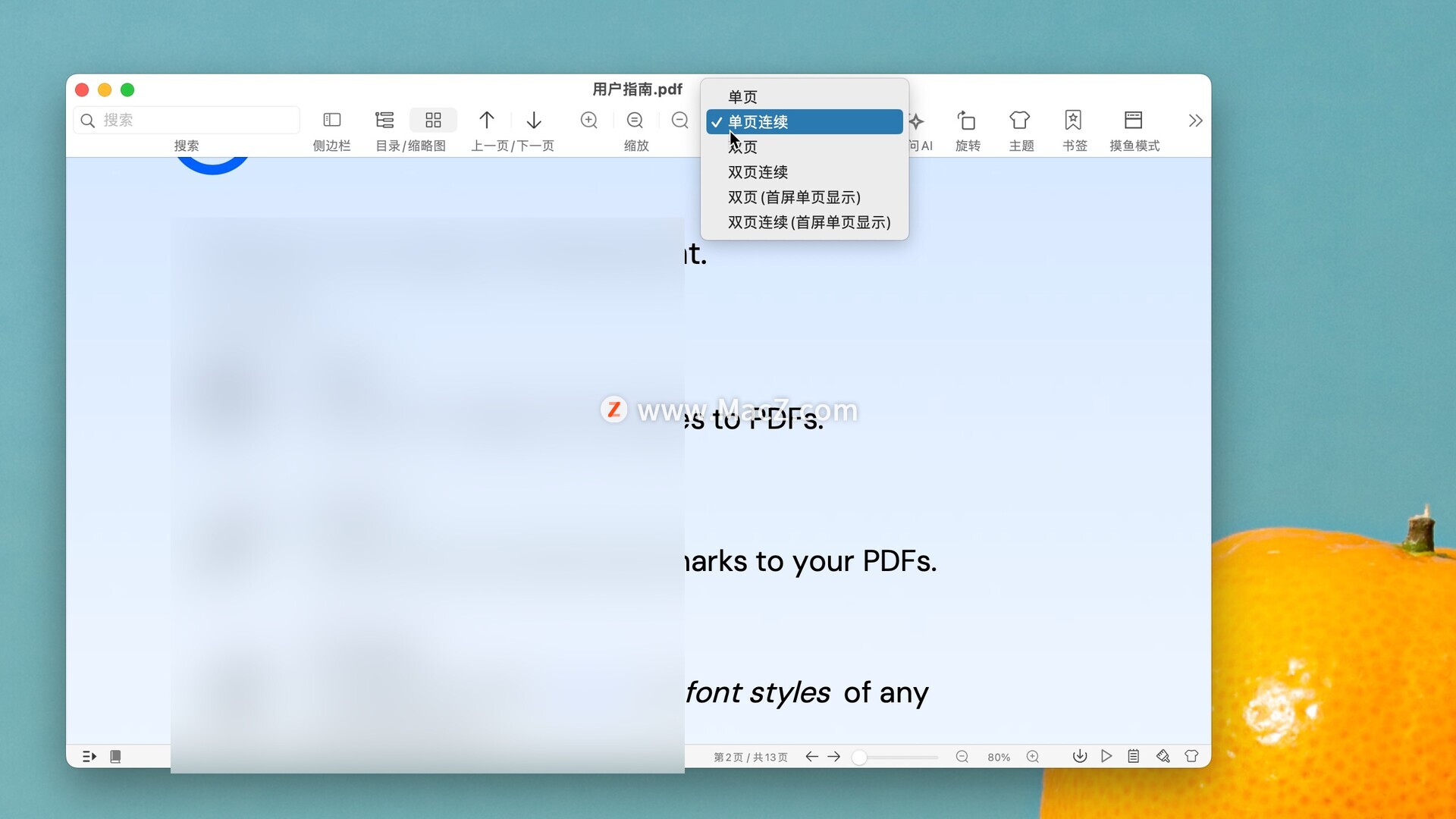Screen dimensions: 1456x819
Task: Expand the toolbar overflow chevrons
Action: pyautogui.click(x=1195, y=121)
